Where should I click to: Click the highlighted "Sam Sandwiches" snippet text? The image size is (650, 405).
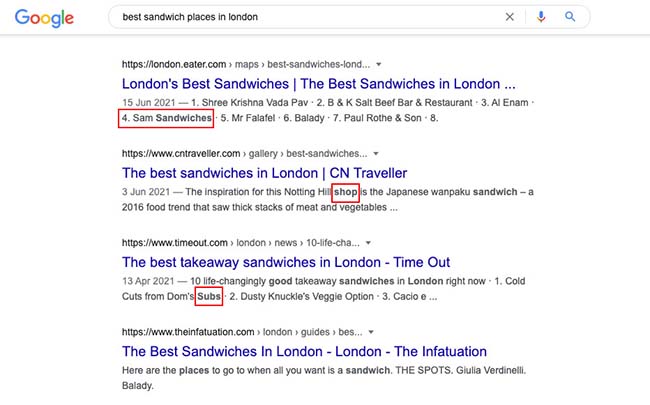pyautogui.click(x=166, y=119)
